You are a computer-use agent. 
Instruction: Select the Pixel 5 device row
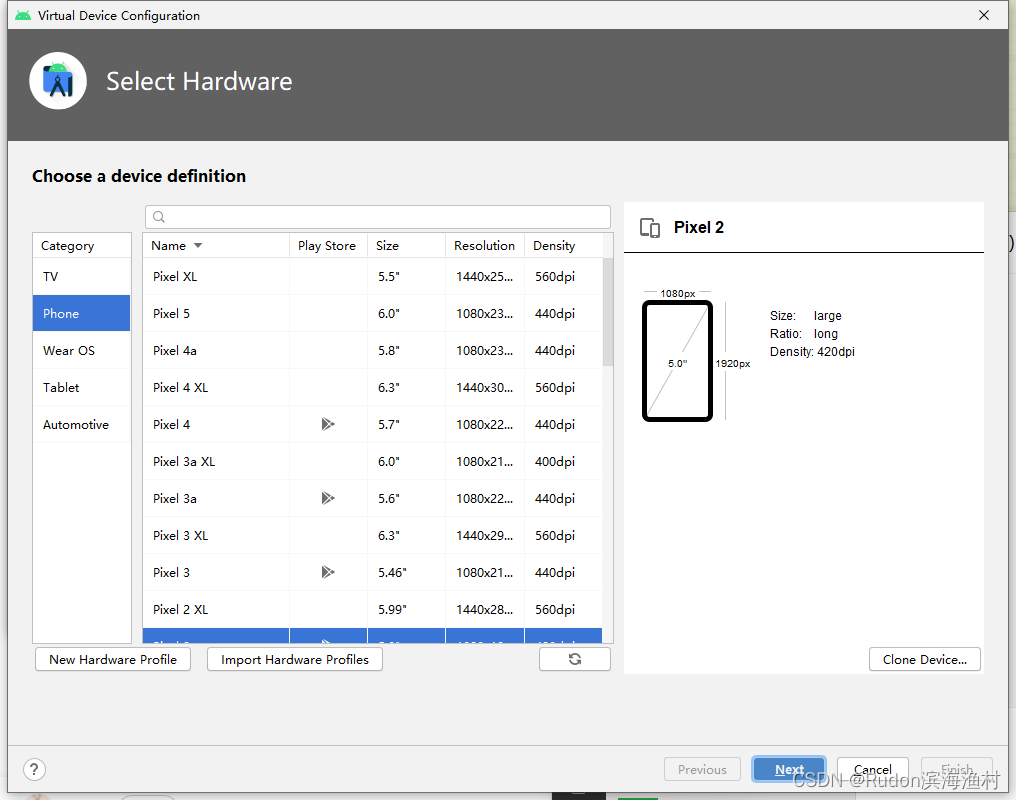(x=373, y=314)
